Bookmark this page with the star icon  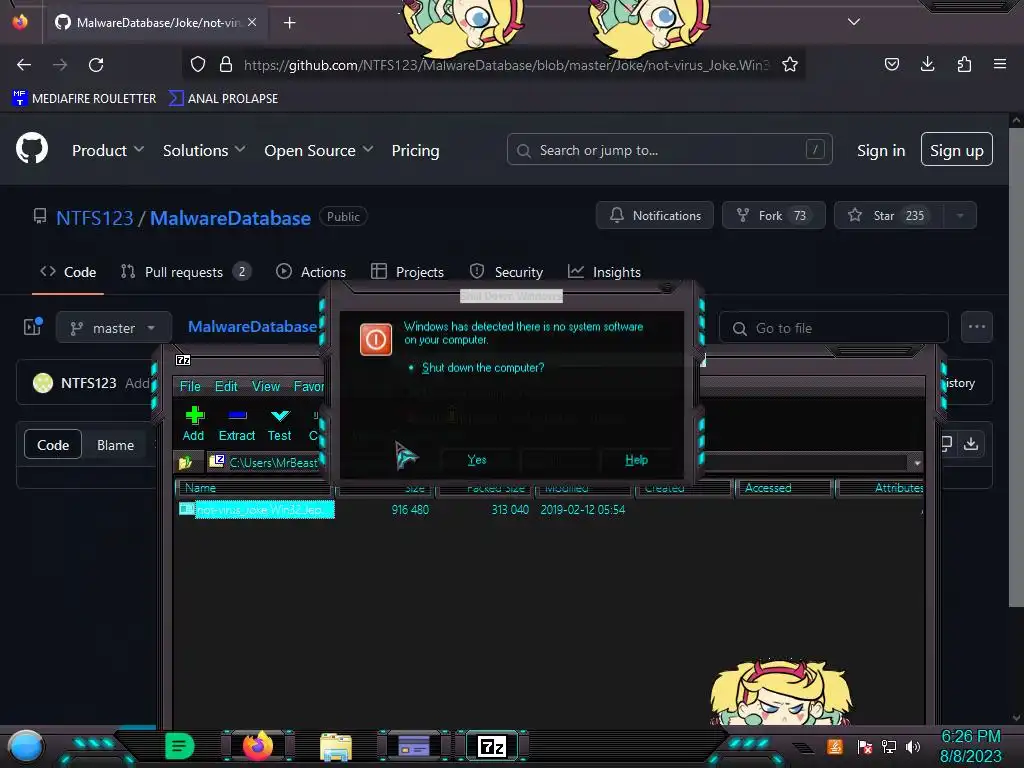790,65
